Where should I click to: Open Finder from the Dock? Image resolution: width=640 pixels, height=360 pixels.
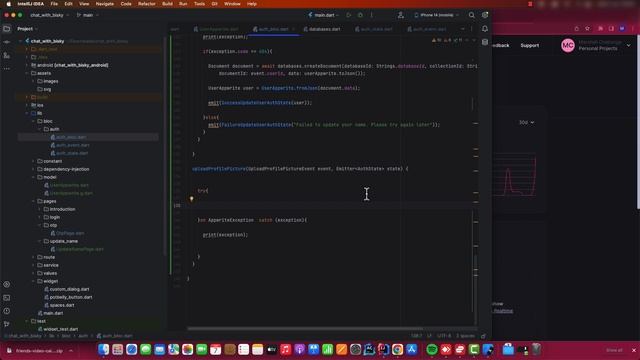click(x=104, y=349)
